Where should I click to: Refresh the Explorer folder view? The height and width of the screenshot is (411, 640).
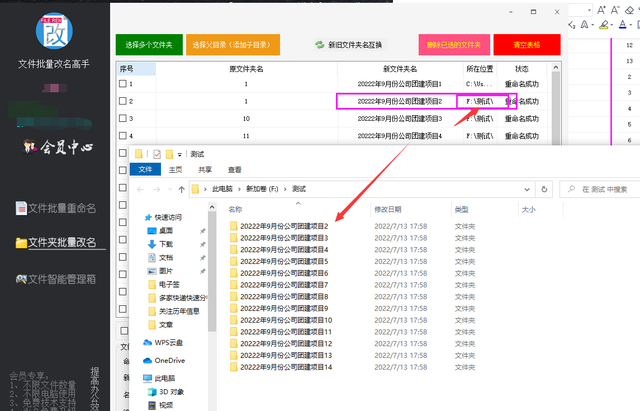pos(544,189)
